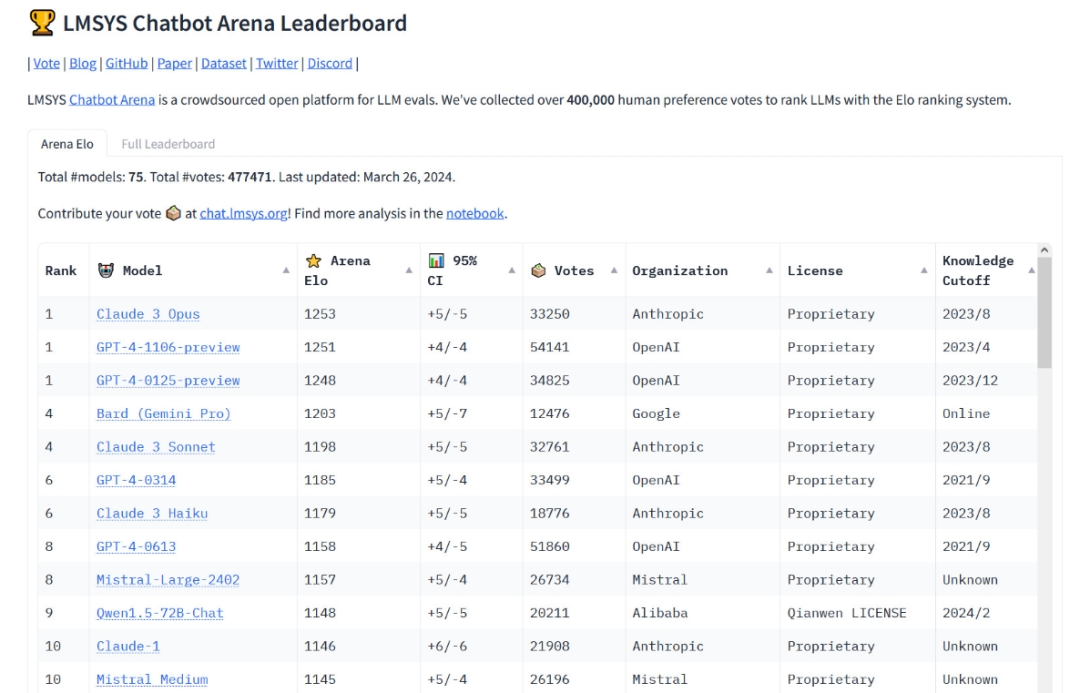Open the Vote link

46,63
